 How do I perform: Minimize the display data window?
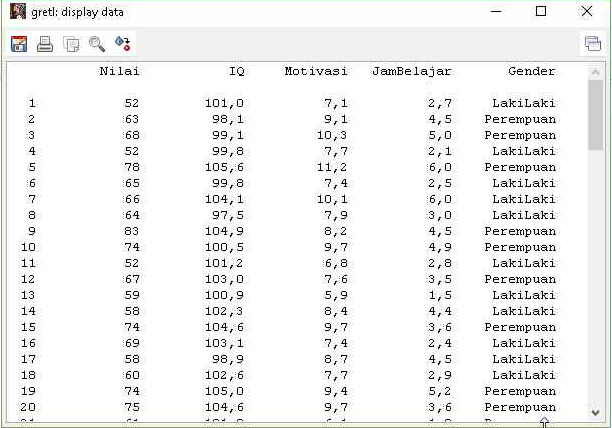click(495, 12)
